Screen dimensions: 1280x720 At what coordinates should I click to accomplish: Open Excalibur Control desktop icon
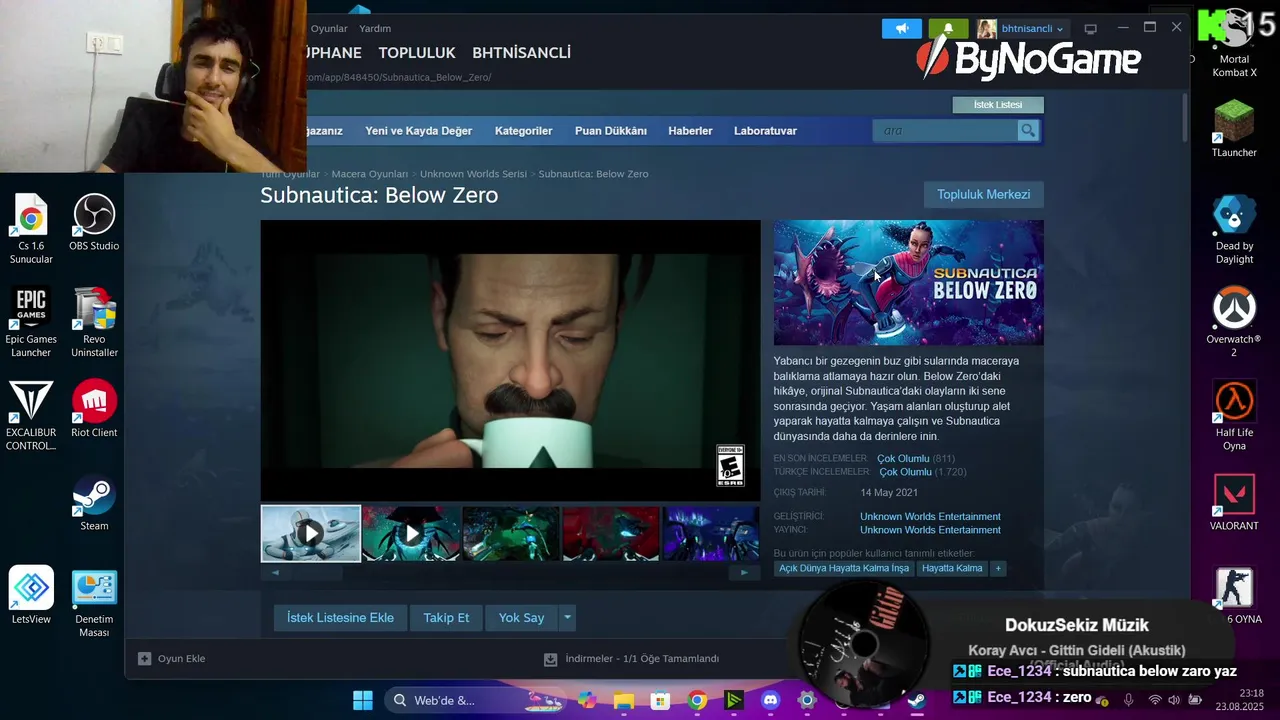tap(31, 416)
